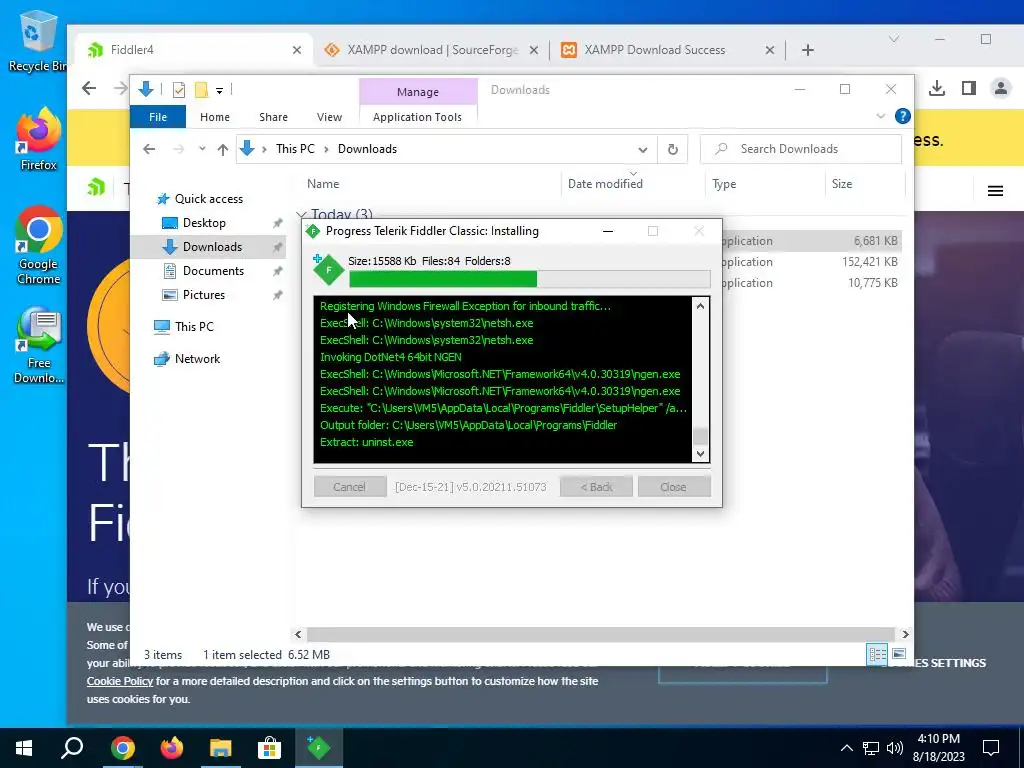
Task: Collapse the Today (3) group
Action: pos(301,214)
